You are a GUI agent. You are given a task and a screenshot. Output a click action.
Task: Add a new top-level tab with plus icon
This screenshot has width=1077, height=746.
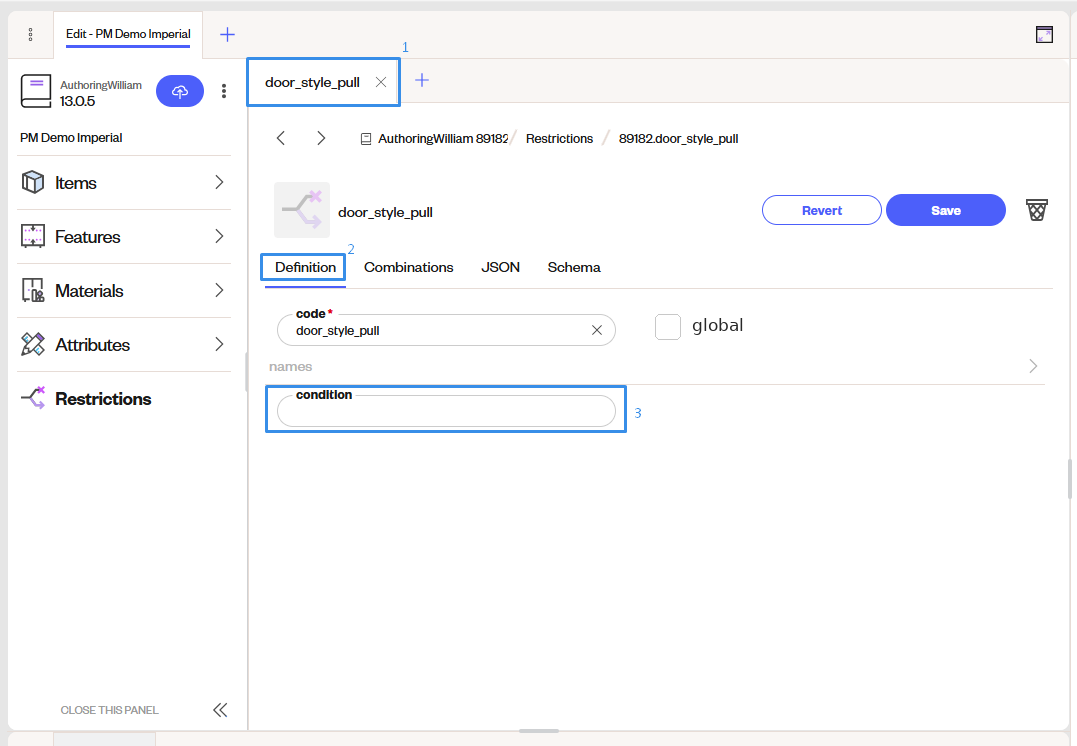coord(227,34)
